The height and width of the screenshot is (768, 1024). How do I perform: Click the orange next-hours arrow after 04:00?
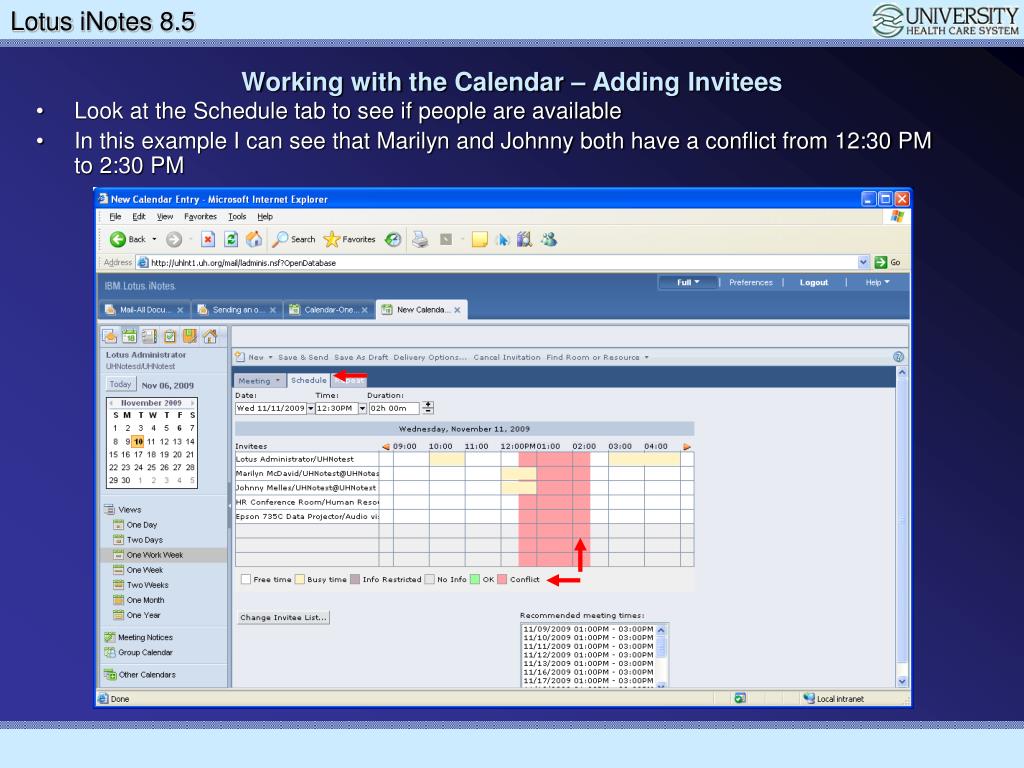pos(687,447)
